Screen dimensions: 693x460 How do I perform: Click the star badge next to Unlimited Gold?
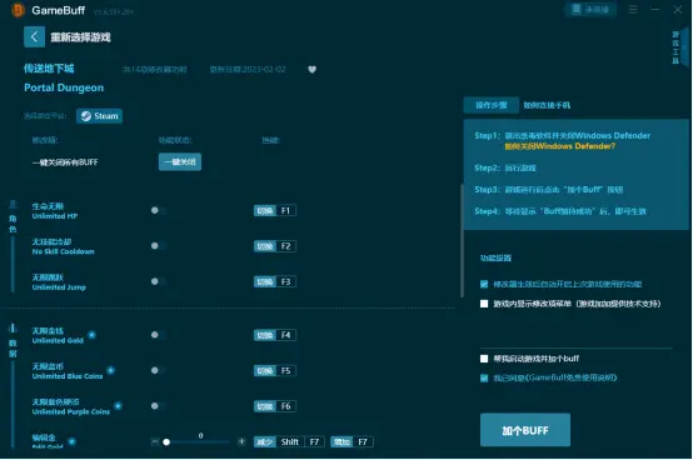[x=92, y=335]
